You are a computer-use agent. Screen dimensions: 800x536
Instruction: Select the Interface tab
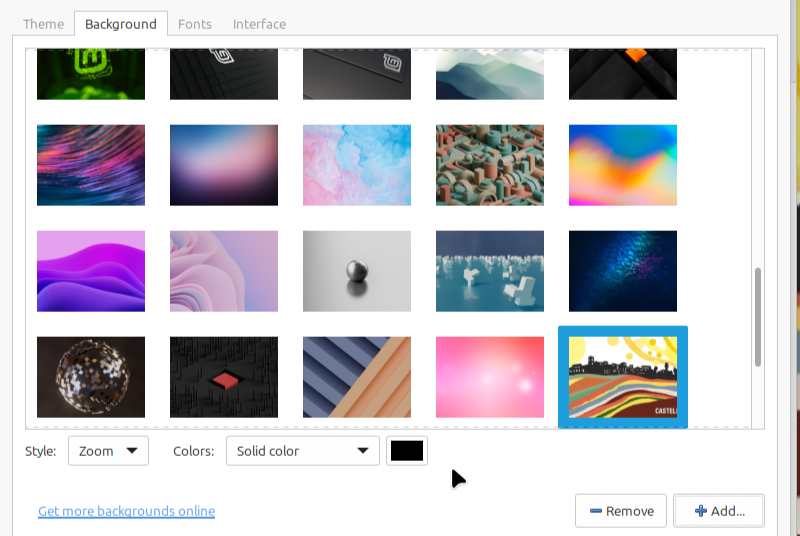pos(259,24)
